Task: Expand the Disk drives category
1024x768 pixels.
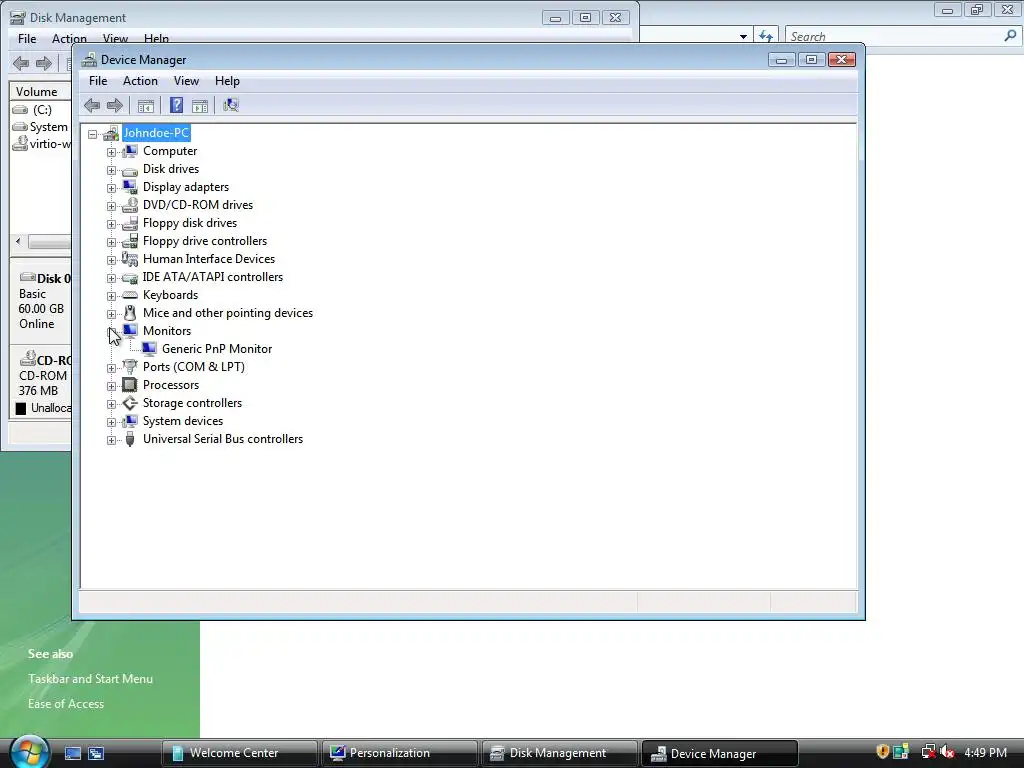Action: (x=111, y=170)
